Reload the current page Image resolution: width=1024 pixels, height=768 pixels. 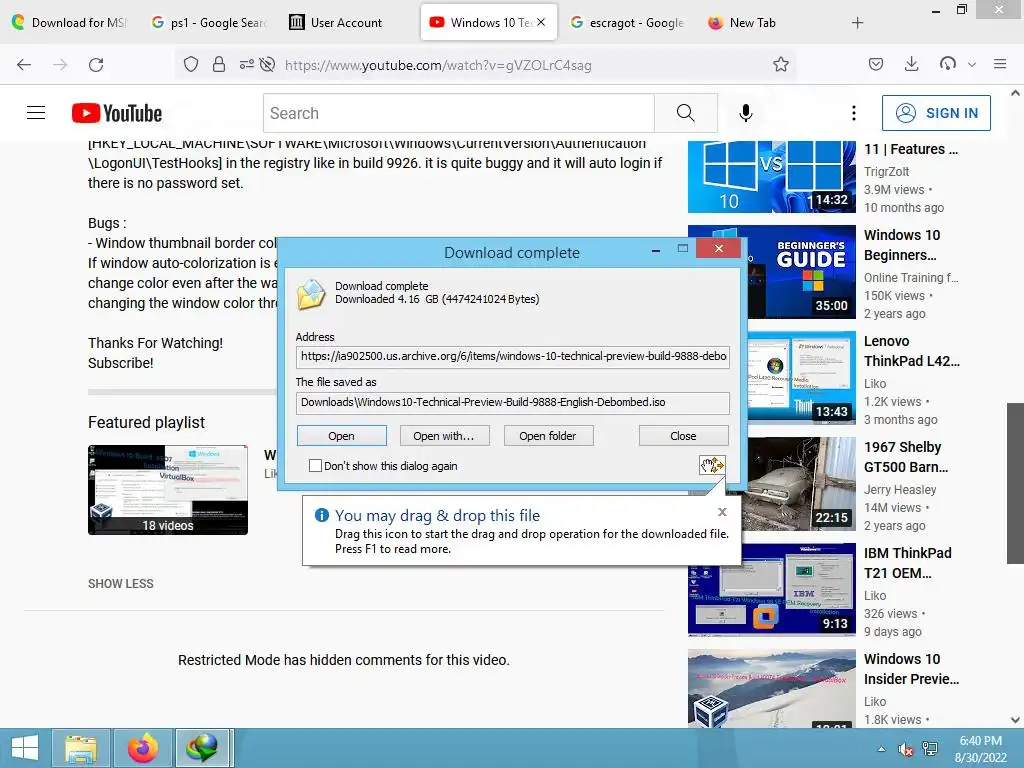(96, 65)
